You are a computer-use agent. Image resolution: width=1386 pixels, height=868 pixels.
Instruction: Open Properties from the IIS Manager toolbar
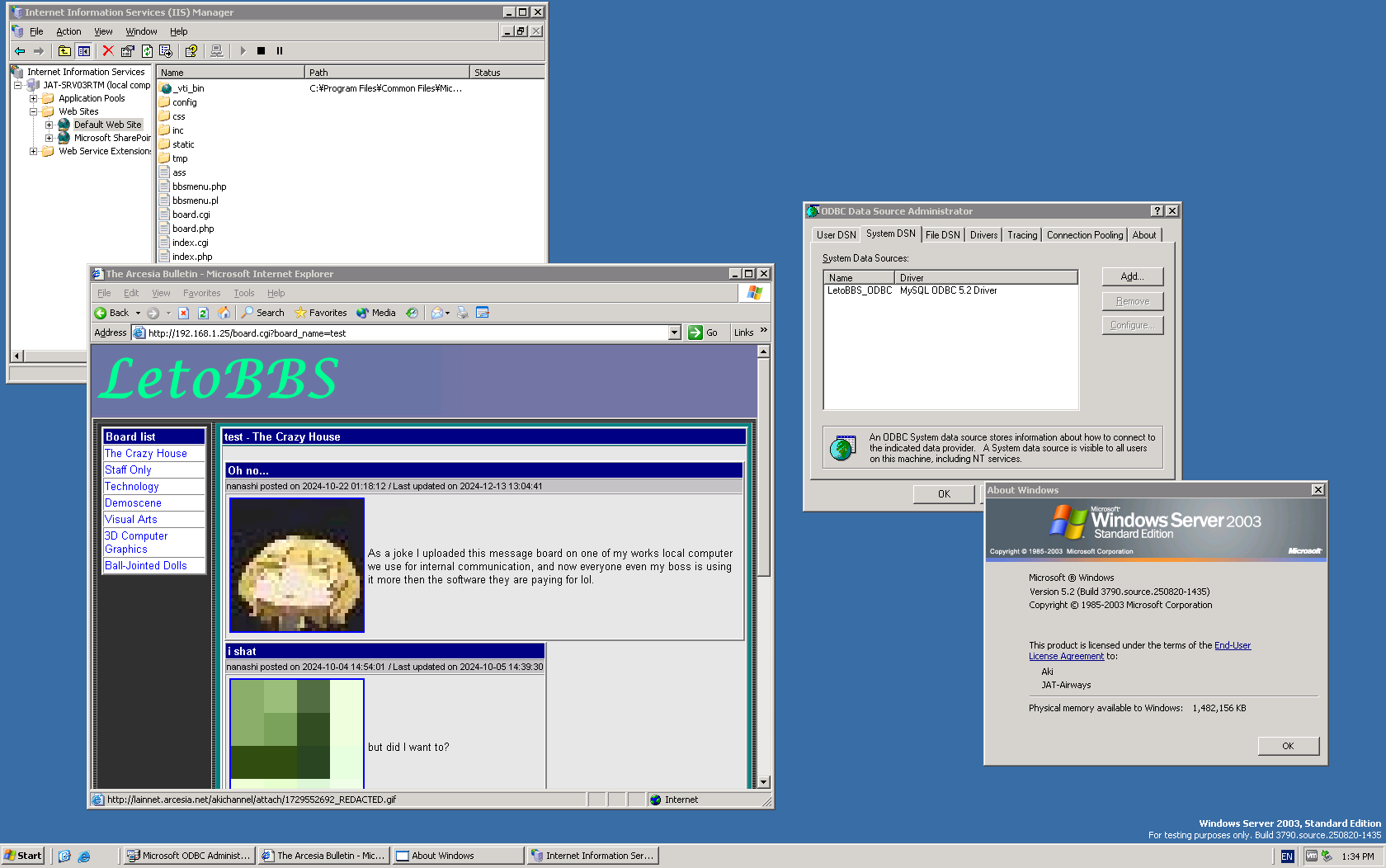127,51
